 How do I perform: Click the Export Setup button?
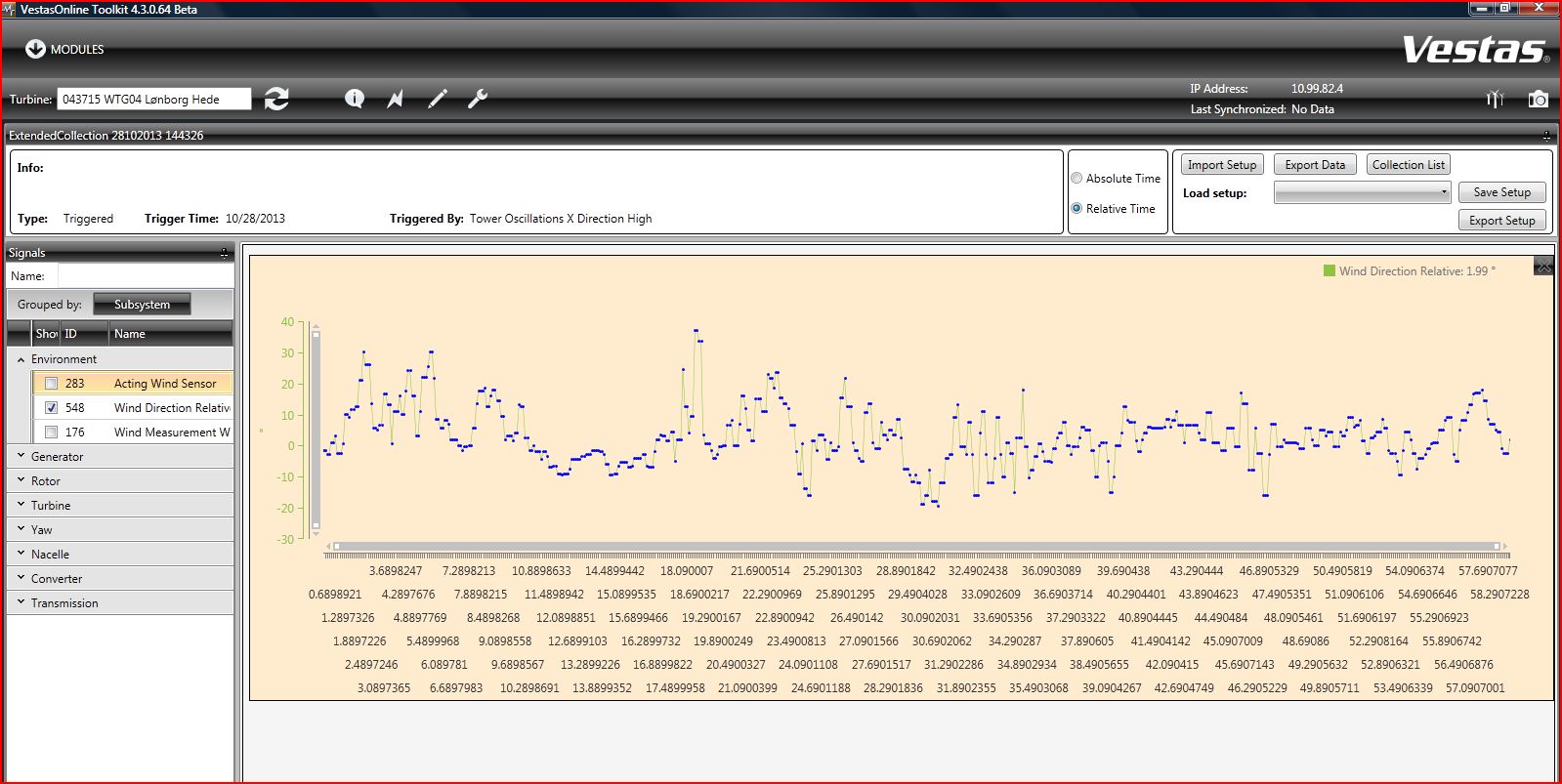pos(1502,221)
